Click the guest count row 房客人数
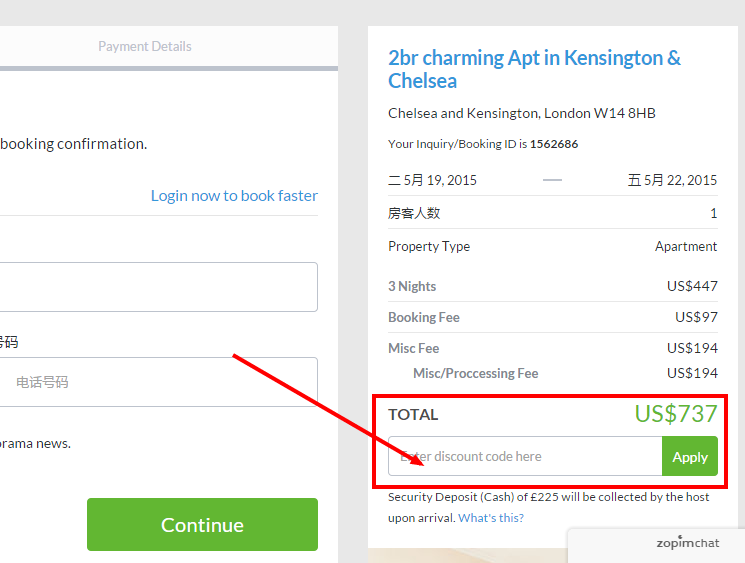The width and height of the screenshot is (745, 563). pyautogui.click(x=553, y=213)
